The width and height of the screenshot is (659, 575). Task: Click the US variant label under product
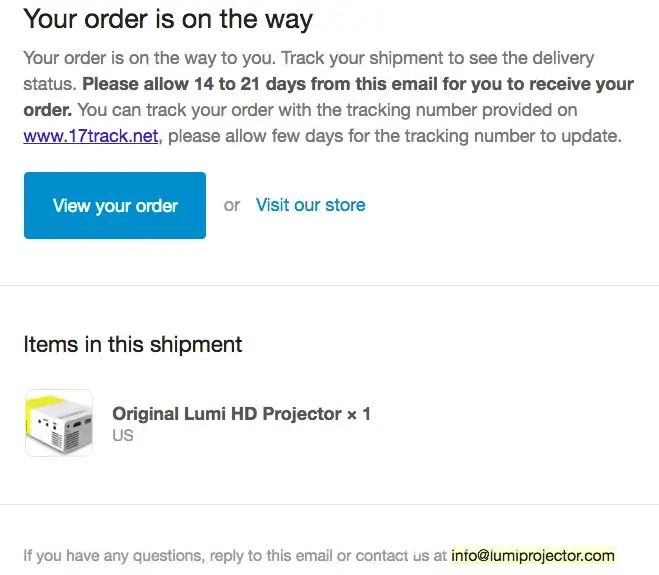click(x=122, y=436)
